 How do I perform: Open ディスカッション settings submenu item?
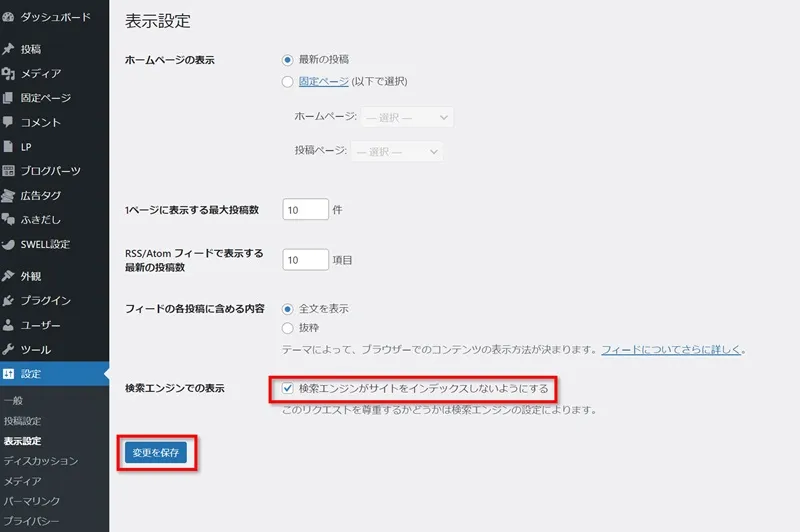click(x=40, y=461)
